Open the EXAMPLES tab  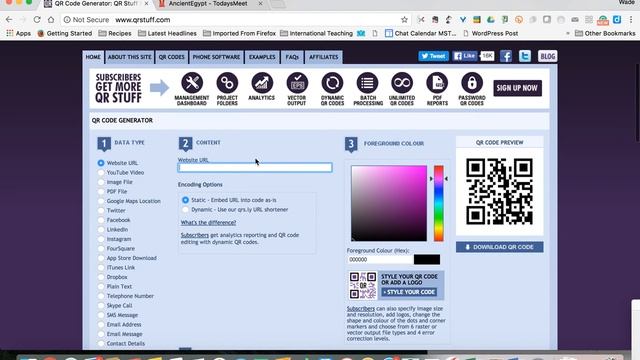tap(262, 57)
